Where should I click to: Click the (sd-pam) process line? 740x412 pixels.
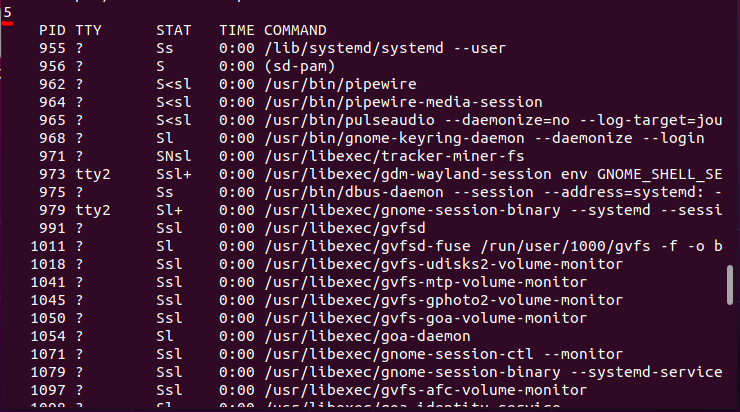[x=300, y=66]
